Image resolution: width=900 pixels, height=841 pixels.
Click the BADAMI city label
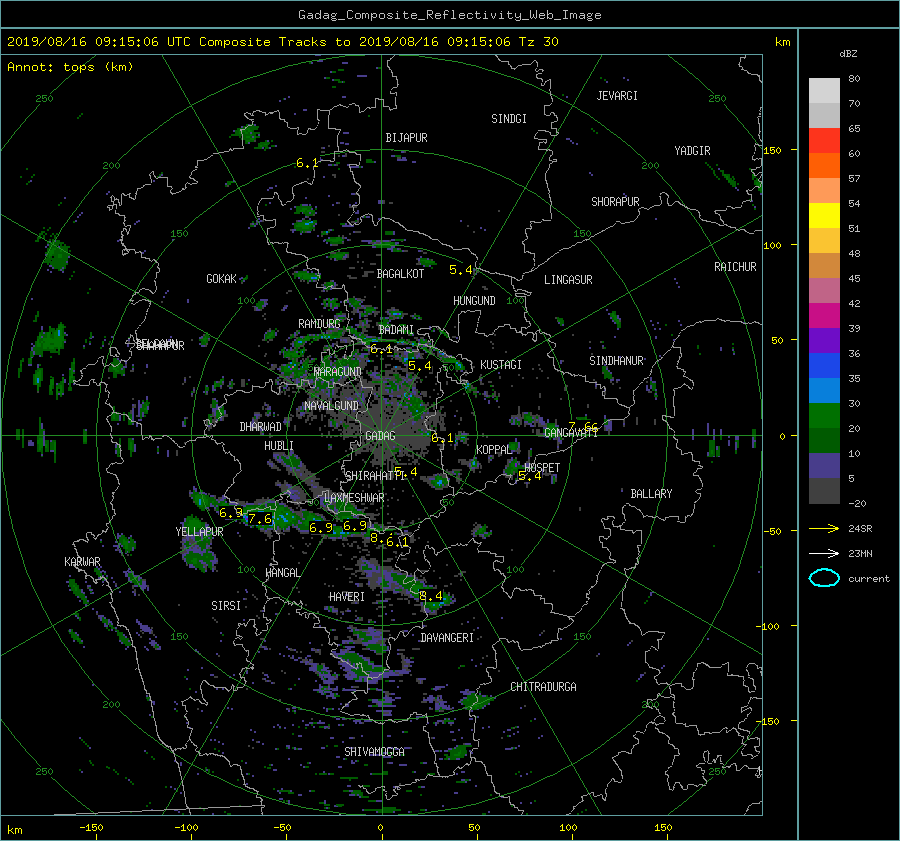(396, 330)
